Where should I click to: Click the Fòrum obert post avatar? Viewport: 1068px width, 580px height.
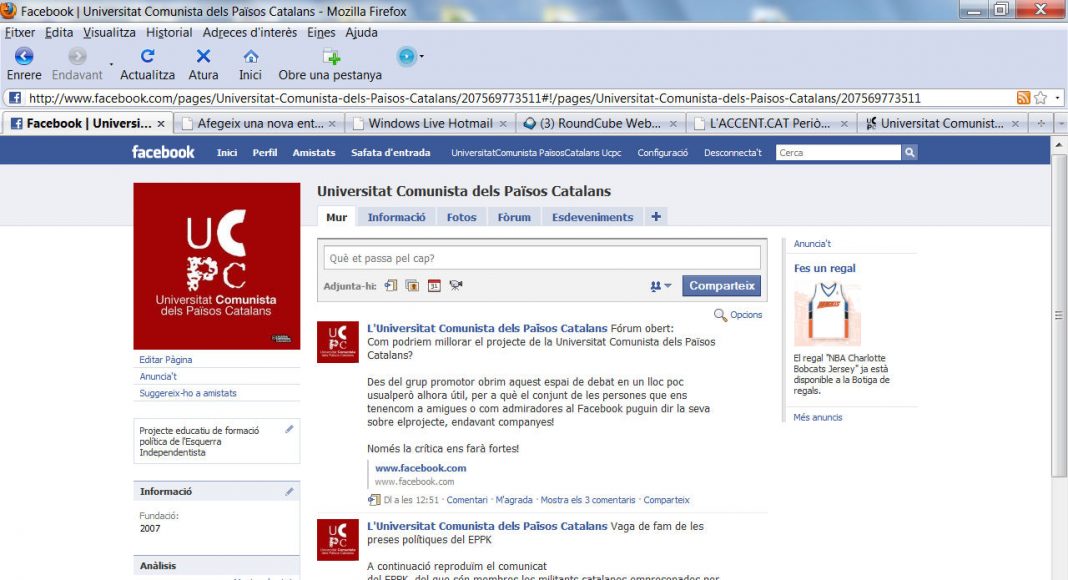click(x=338, y=342)
